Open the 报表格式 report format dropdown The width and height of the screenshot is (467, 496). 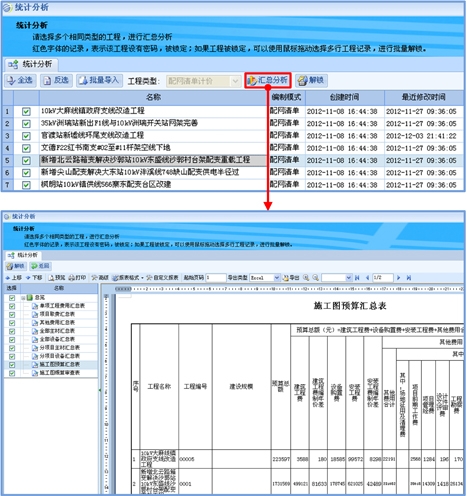[x=128, y=278]
